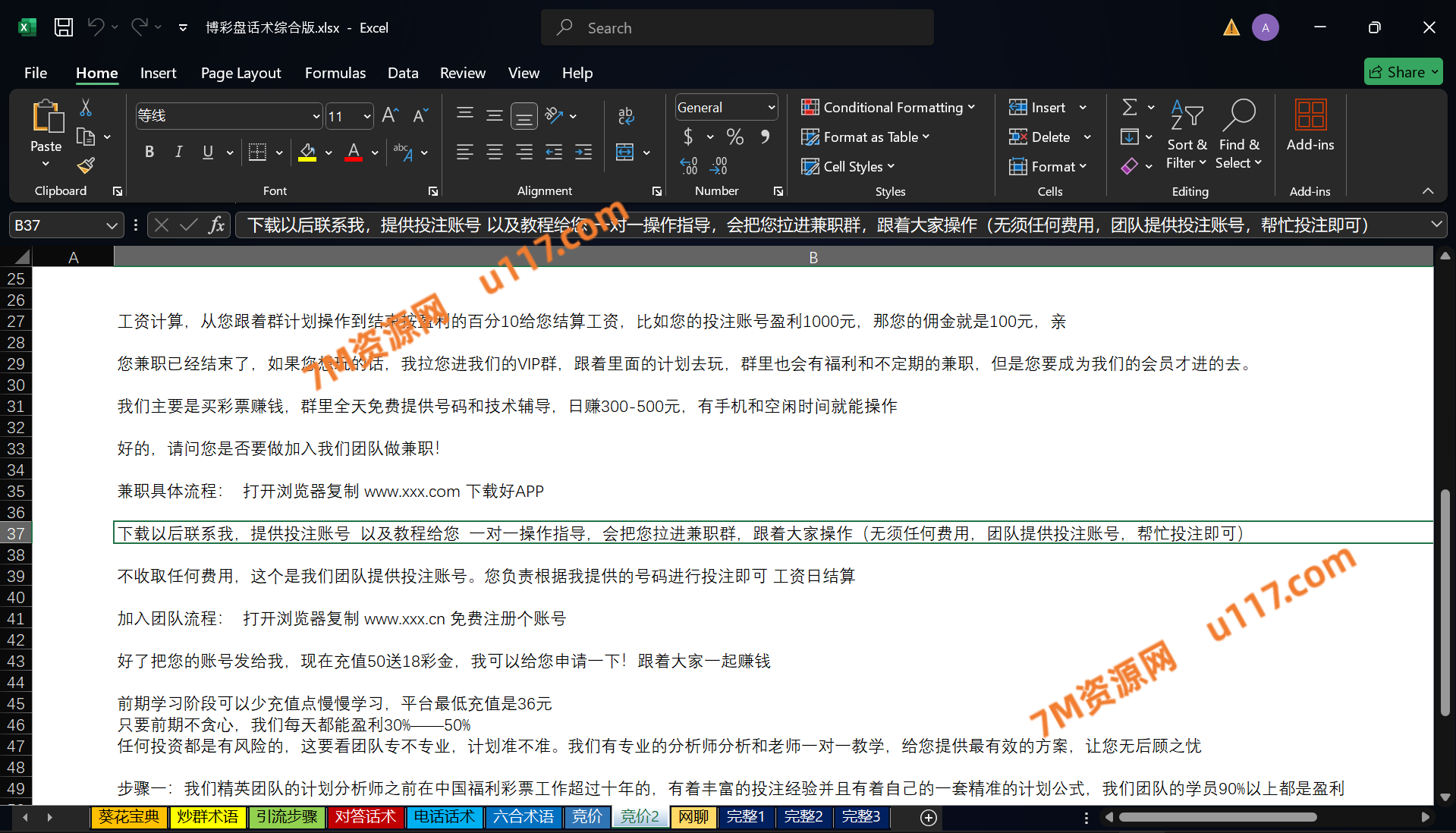Click the AutoSum sigma icon
This screenshot has width=1456, height=833.
click(x=1129, y=108)
